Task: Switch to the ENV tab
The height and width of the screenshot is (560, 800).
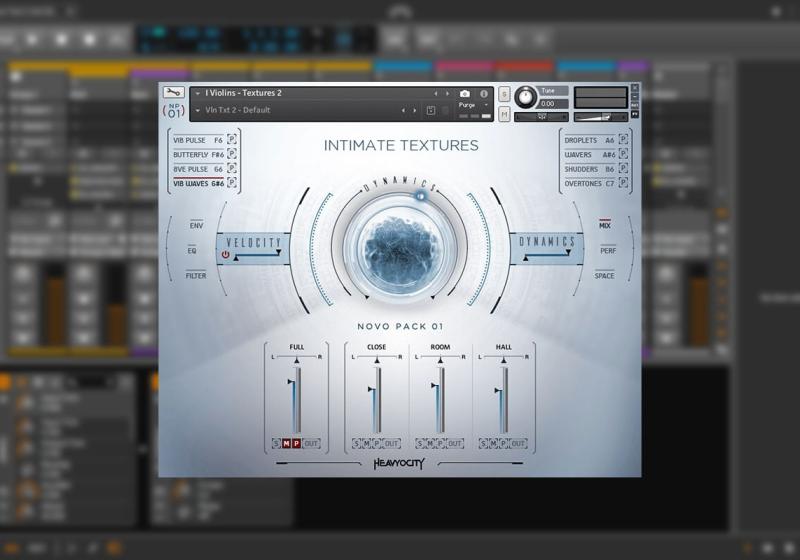Action: [196, 225]
